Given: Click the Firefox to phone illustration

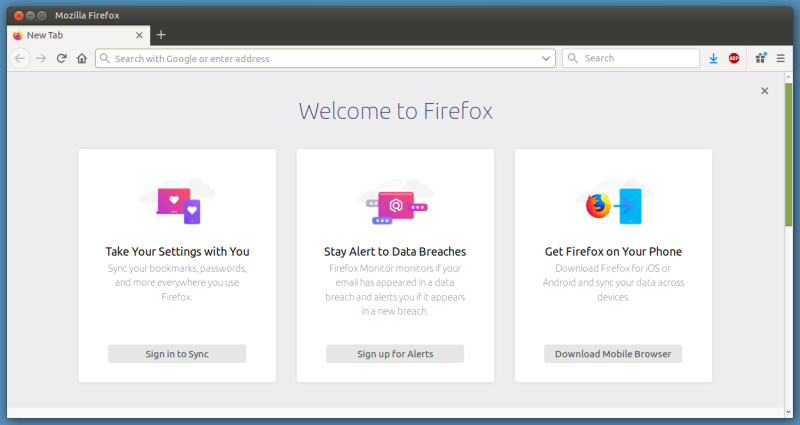Looking at the screenshot, I should (613, 202).
